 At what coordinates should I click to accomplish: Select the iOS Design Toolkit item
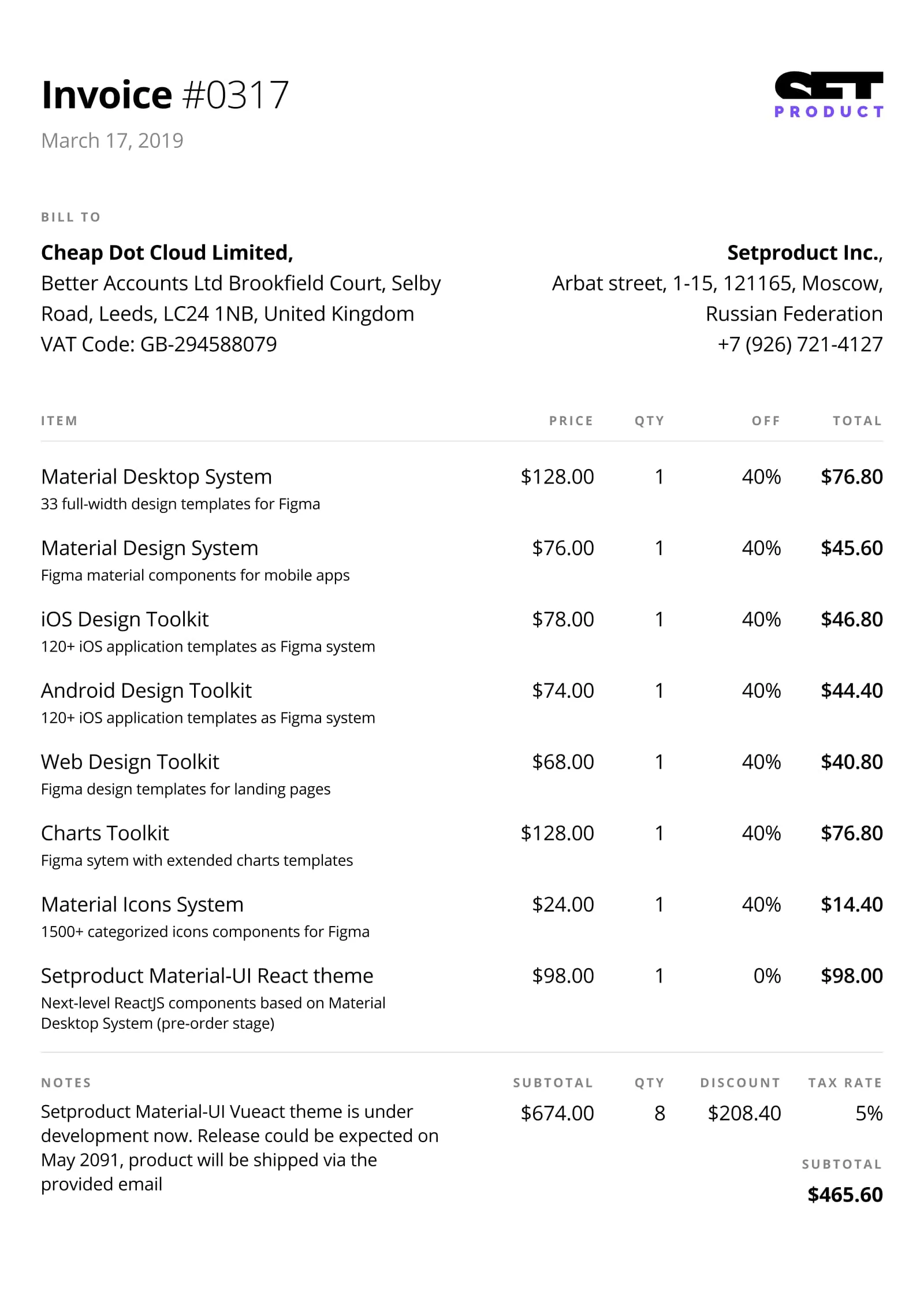(x=124, y=619)
